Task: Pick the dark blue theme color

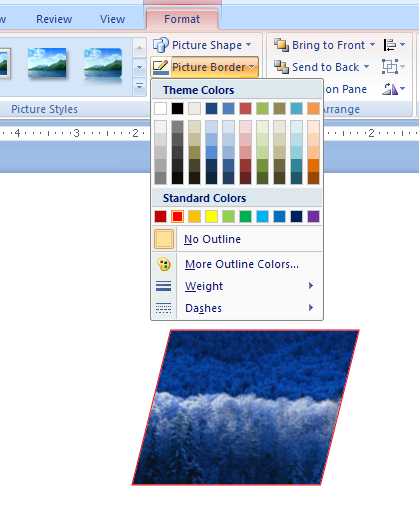Action: pyautogui.click(x=211, y=109)
